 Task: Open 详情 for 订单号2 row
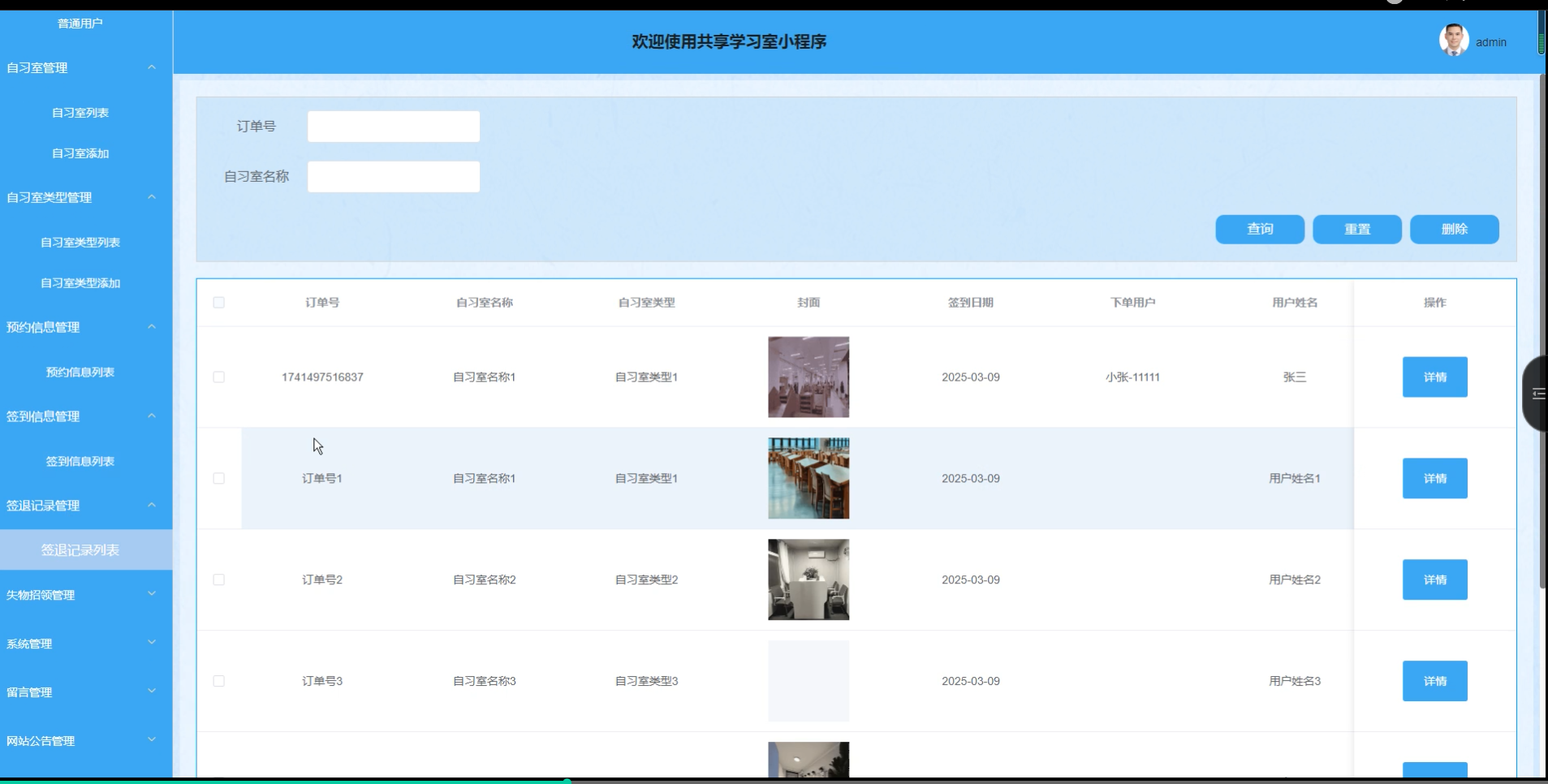1435,580
